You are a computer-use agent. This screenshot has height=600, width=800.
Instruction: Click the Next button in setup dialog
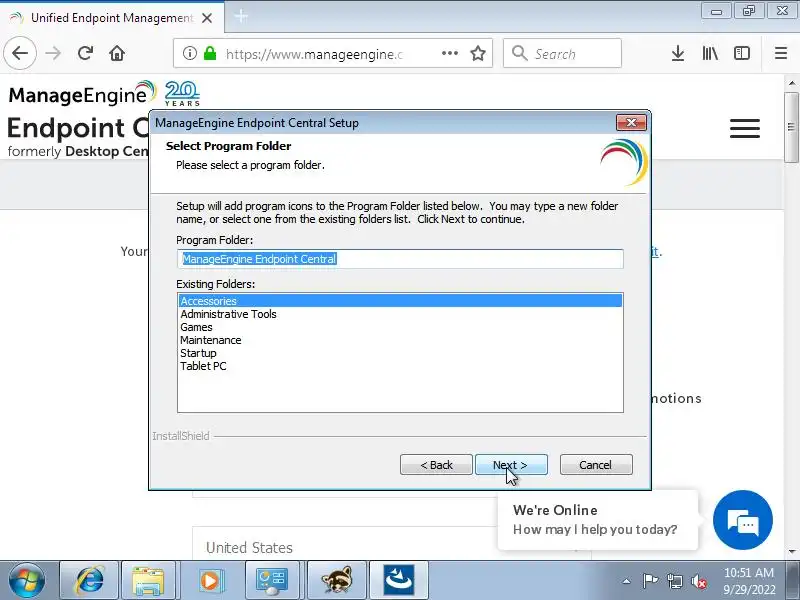point(511,465)
